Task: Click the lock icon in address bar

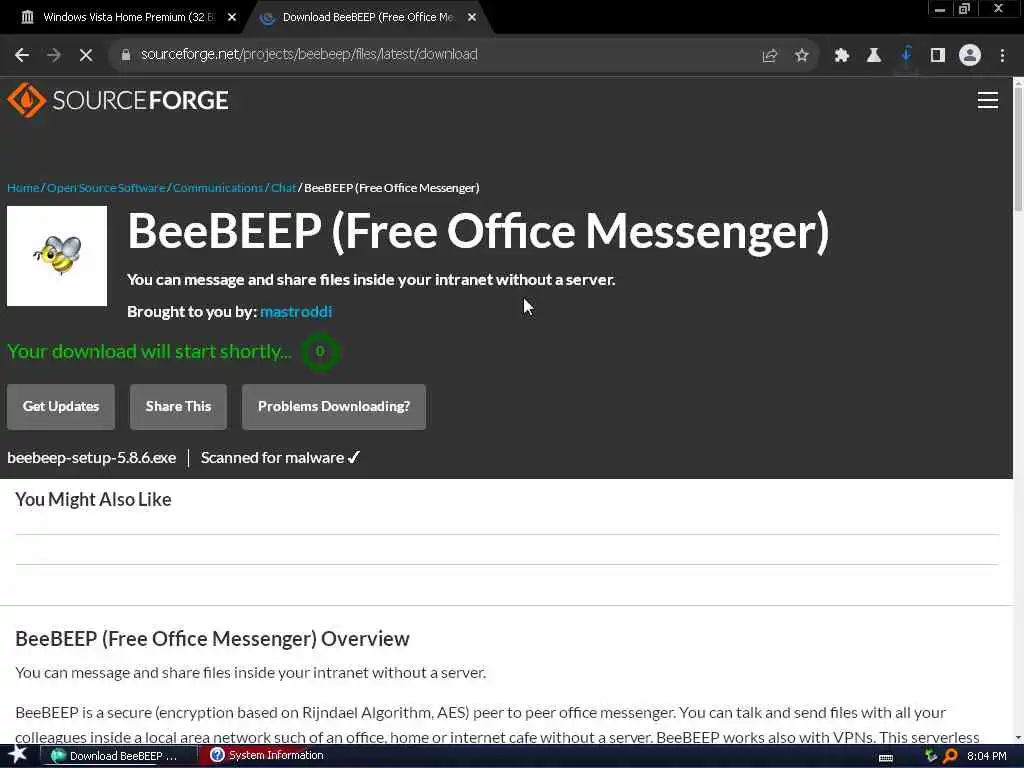Action: click(x=126, y=55)
